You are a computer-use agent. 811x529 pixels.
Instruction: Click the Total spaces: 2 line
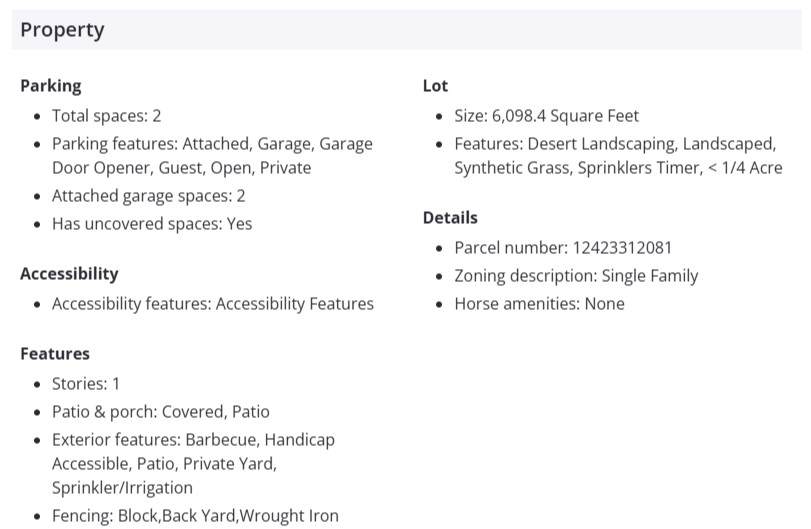tap(106, 116)
